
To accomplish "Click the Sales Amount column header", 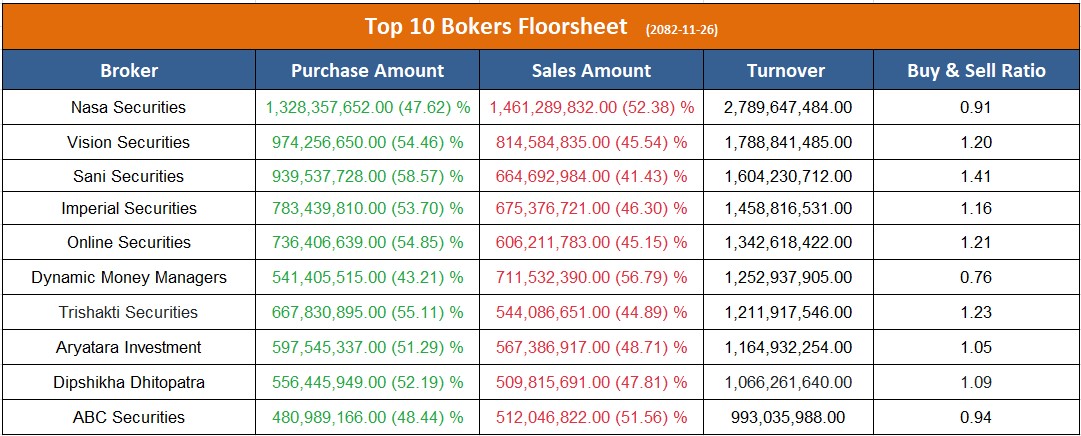I will tap(591, 71).
